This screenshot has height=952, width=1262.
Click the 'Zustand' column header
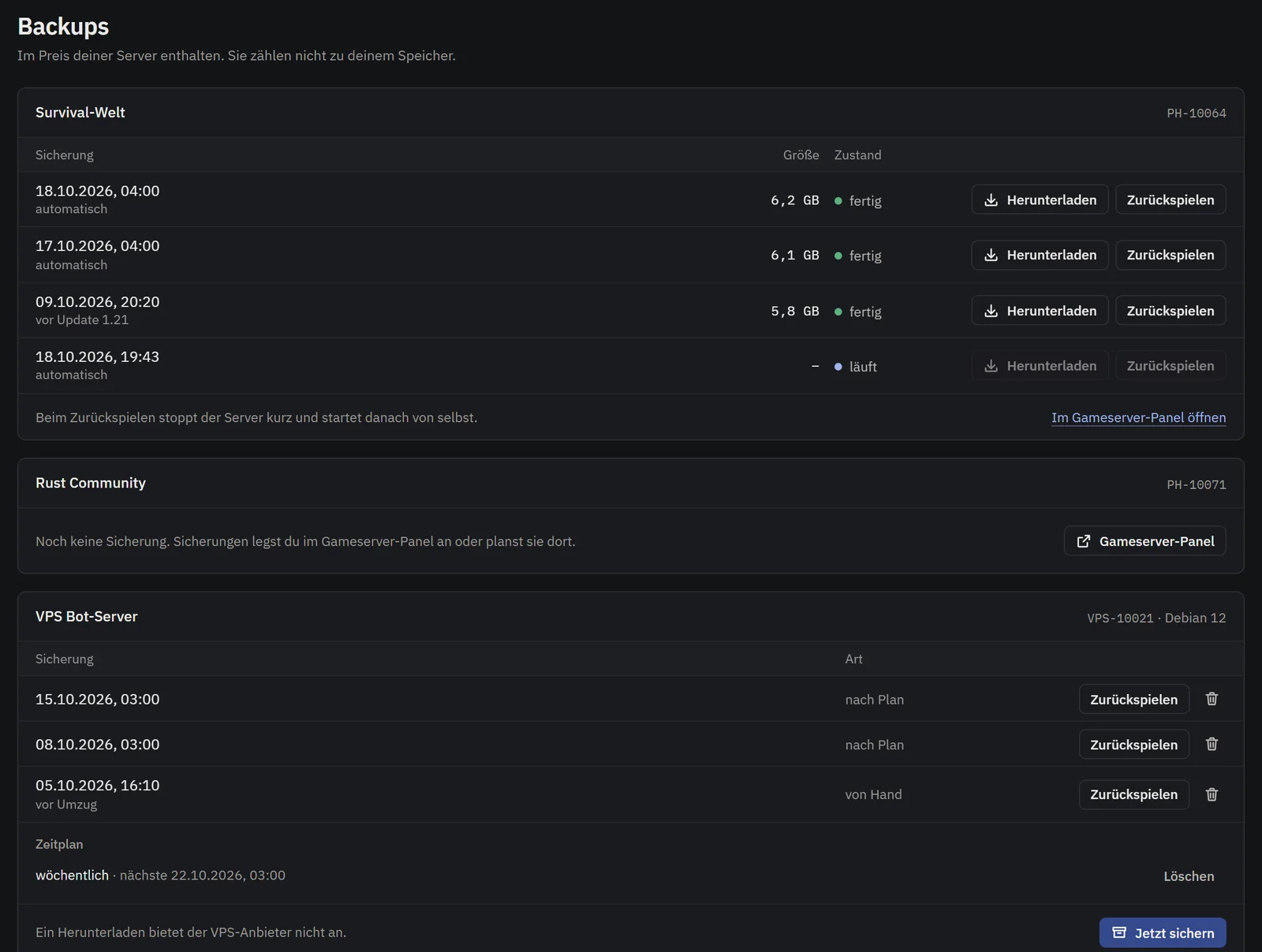click(x=857, y=155)
